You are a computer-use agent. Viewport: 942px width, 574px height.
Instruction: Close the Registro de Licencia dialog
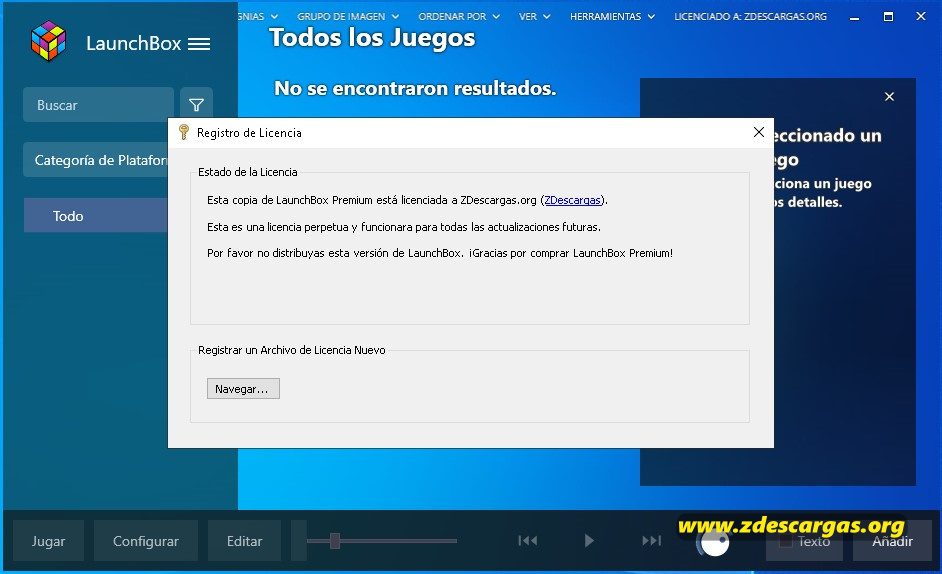point(759,132)
